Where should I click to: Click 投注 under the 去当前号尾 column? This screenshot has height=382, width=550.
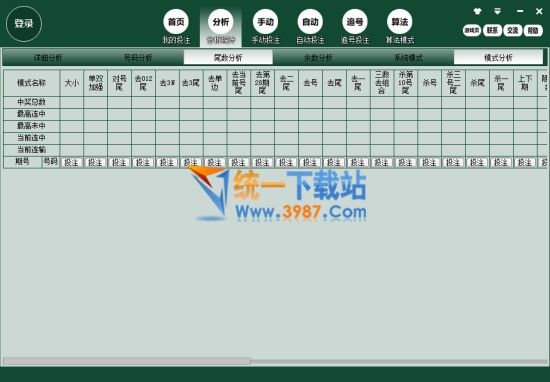pos(239,162)
